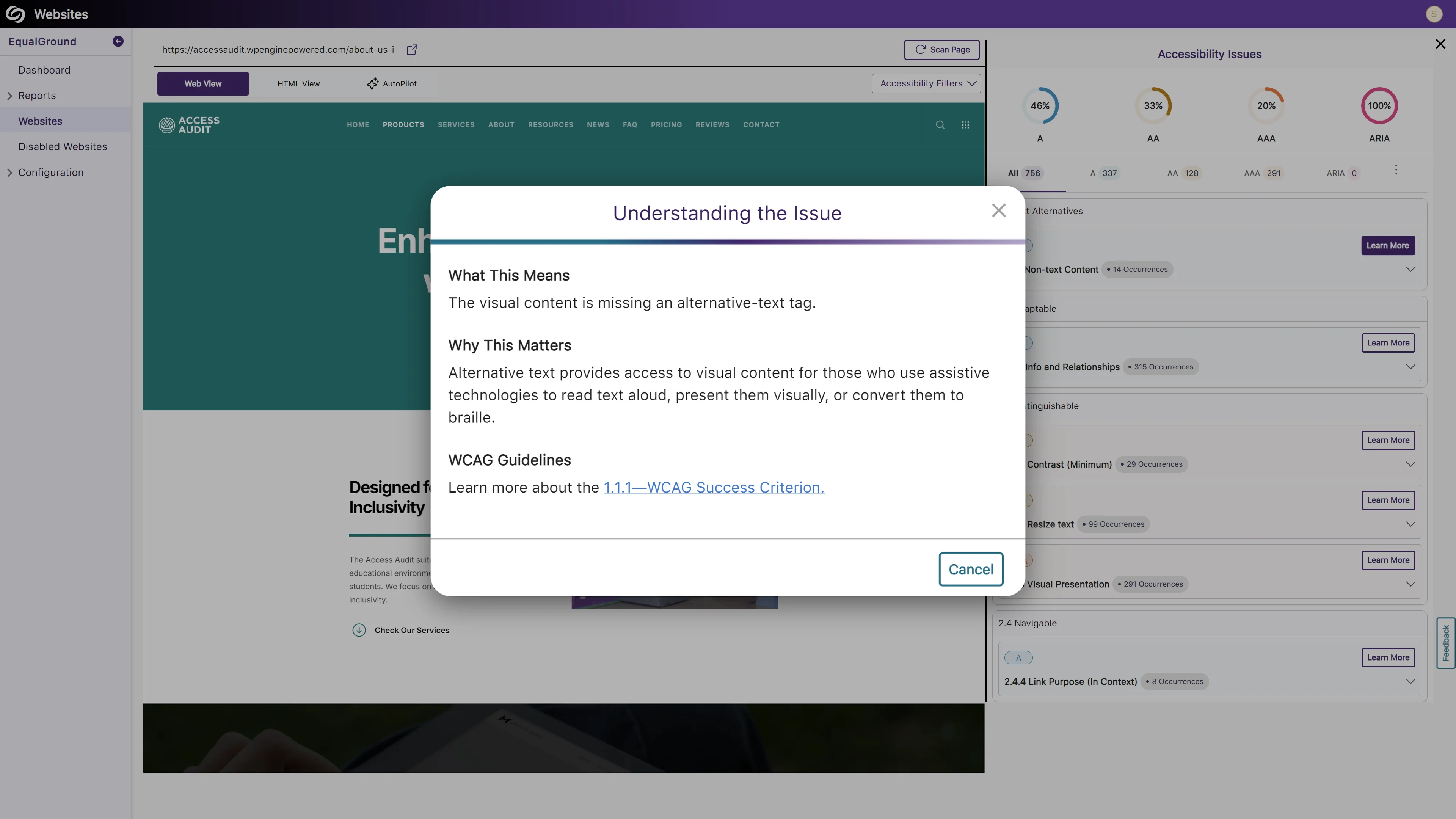The height and width of the screenshot is (819, 1456).
Task: Click the 20% AAA compliance gauge
Action: coord(1266,106)
